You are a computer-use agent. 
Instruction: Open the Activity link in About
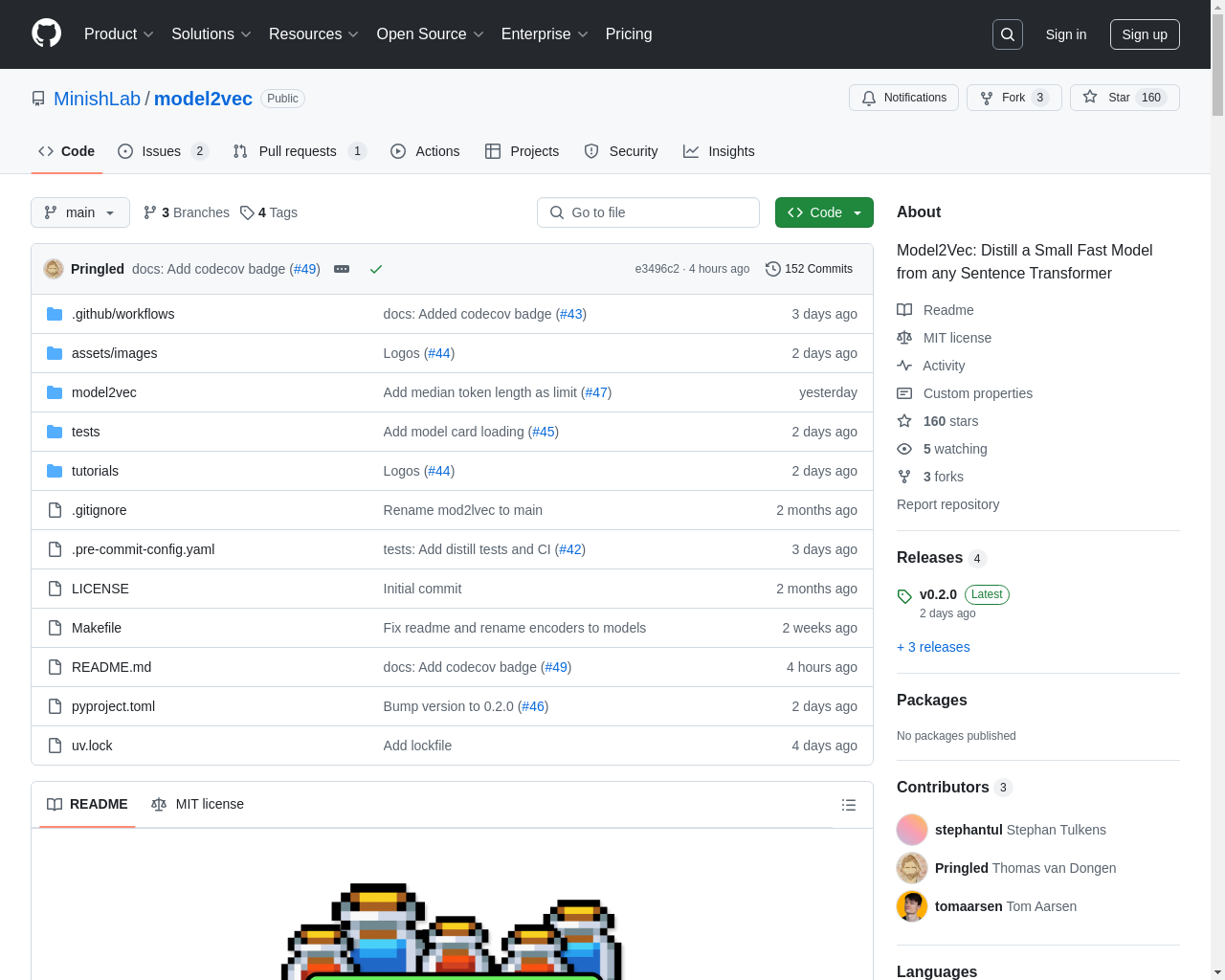(930, 366)
